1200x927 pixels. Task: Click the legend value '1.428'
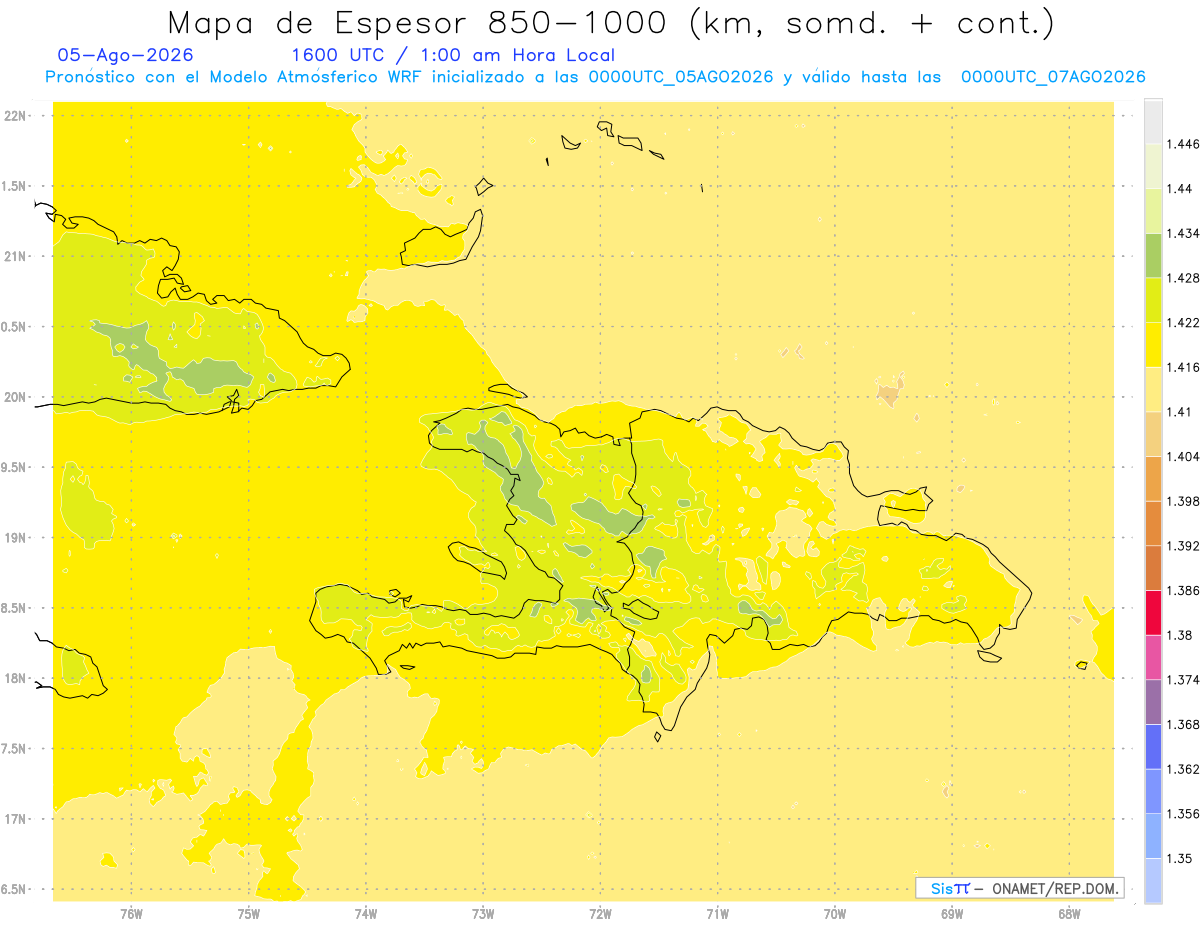pyautogui.click(x=1183, y=278)
